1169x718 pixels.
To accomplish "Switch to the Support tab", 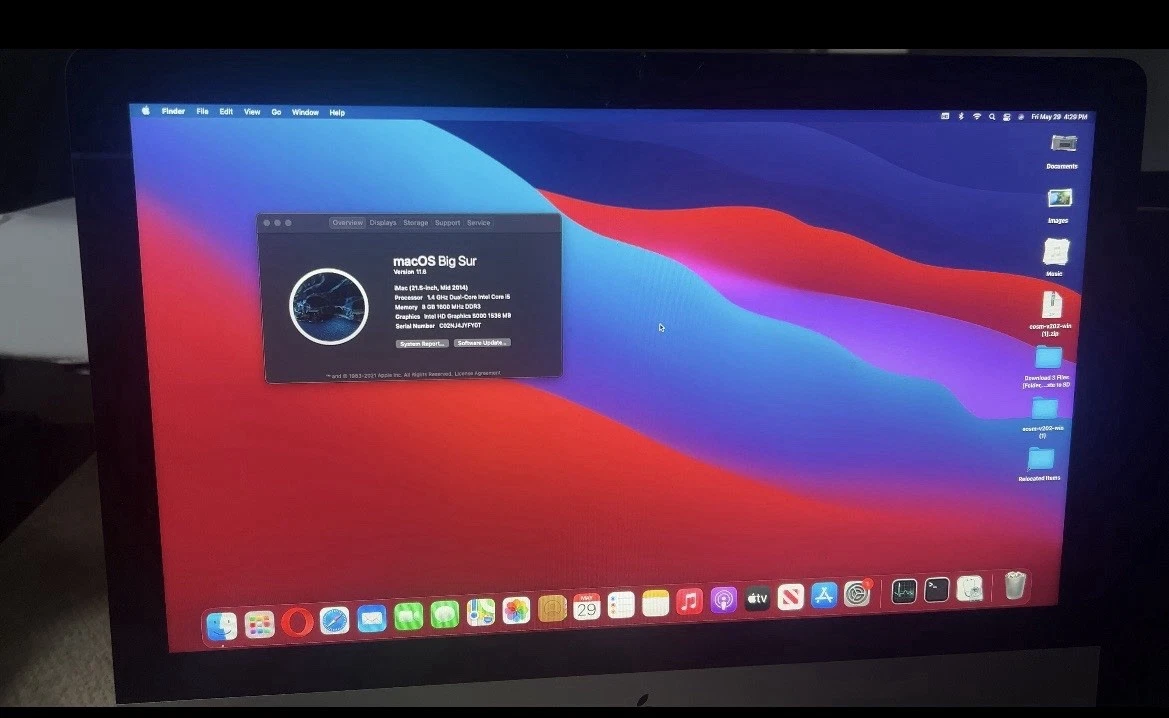I will pyautogui.click(x=447, y=223).
